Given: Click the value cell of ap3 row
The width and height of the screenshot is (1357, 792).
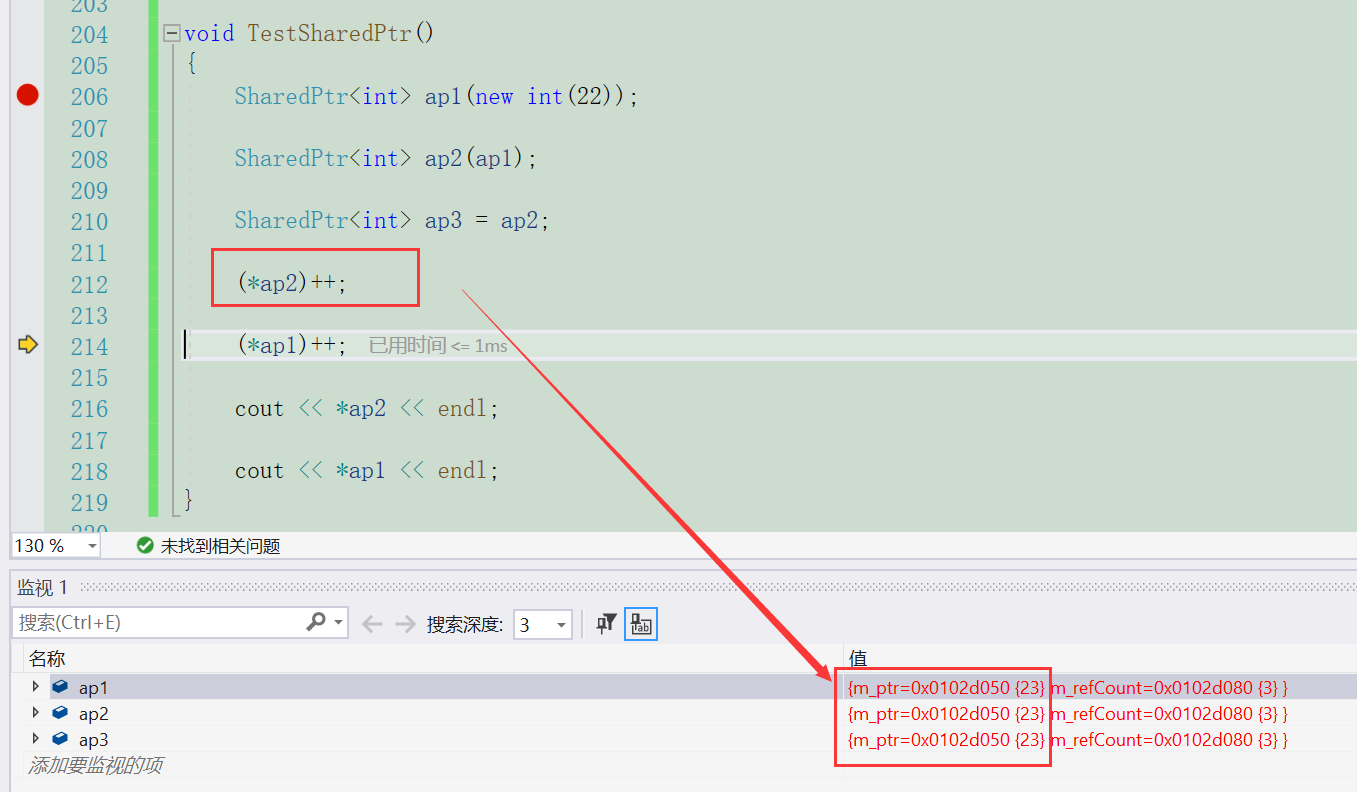Looking at the screenshot, I should [x=1067, y=740].
